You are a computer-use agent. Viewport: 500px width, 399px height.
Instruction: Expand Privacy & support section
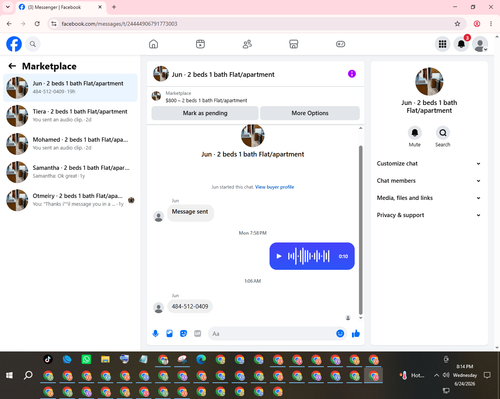429,215
